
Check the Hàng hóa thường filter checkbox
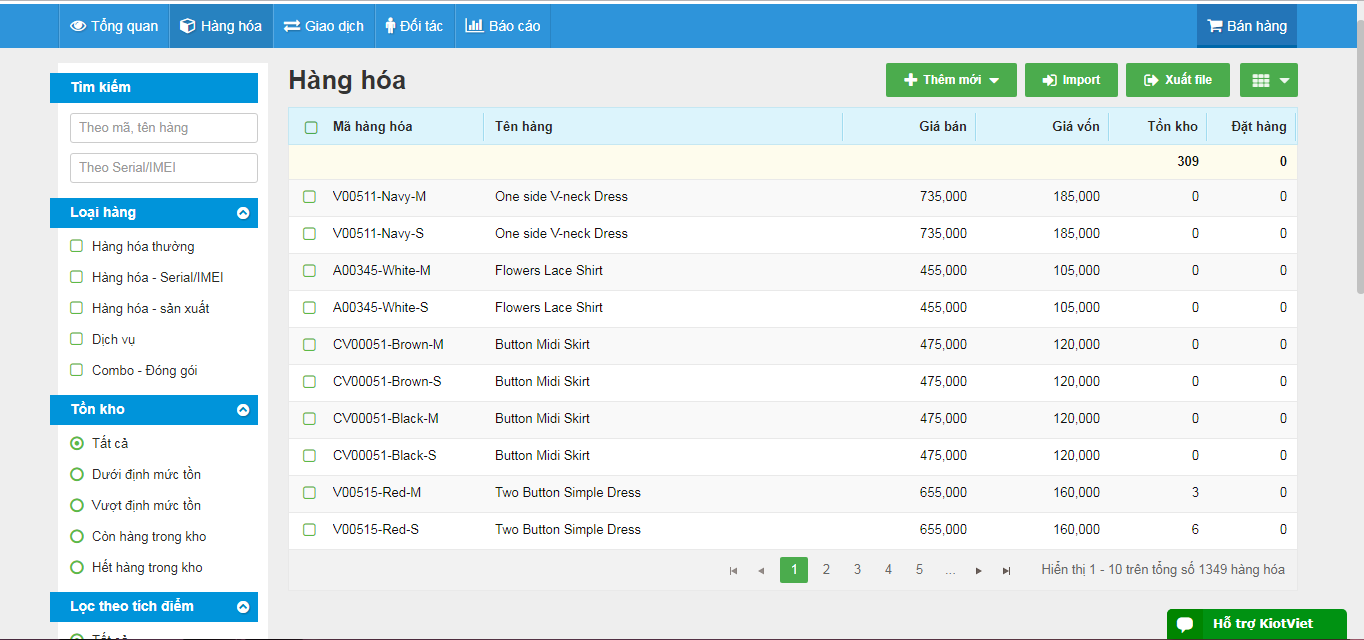click(77, 246)
